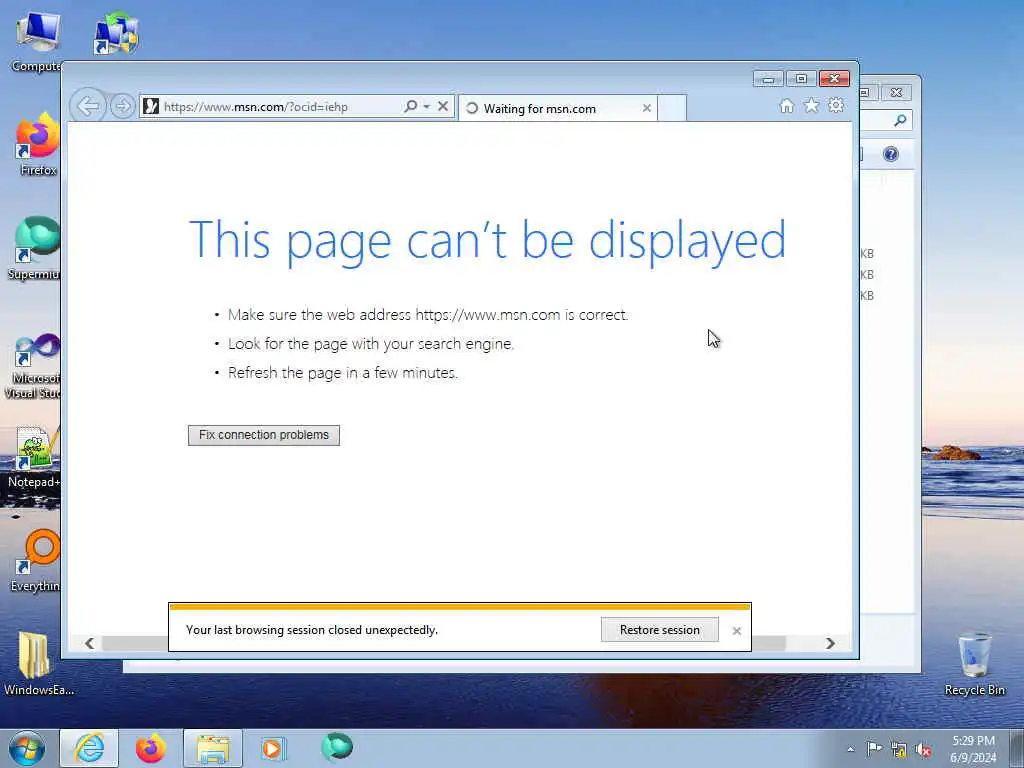Open the Recycle Bin

pyautogui.click(x=974, y=664)
